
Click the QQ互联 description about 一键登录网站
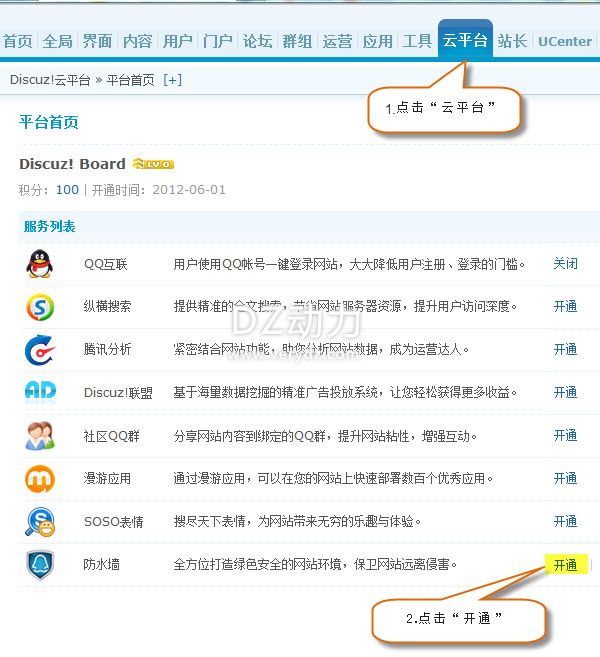click(x=349, y=264)
